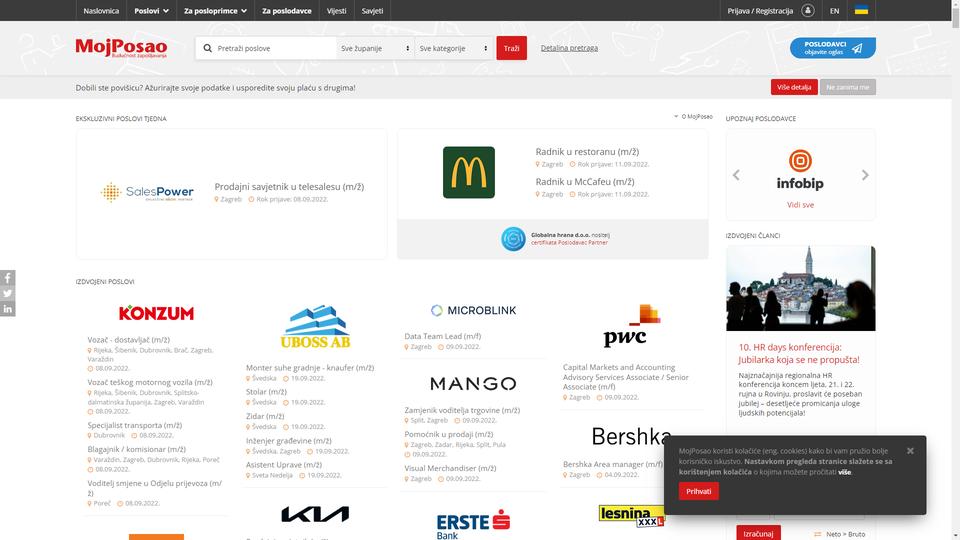Share on the LinkedIn sidebar icon
Viewport: 960px width, 540px height.
pyautogui.click(x=7, y=309)
